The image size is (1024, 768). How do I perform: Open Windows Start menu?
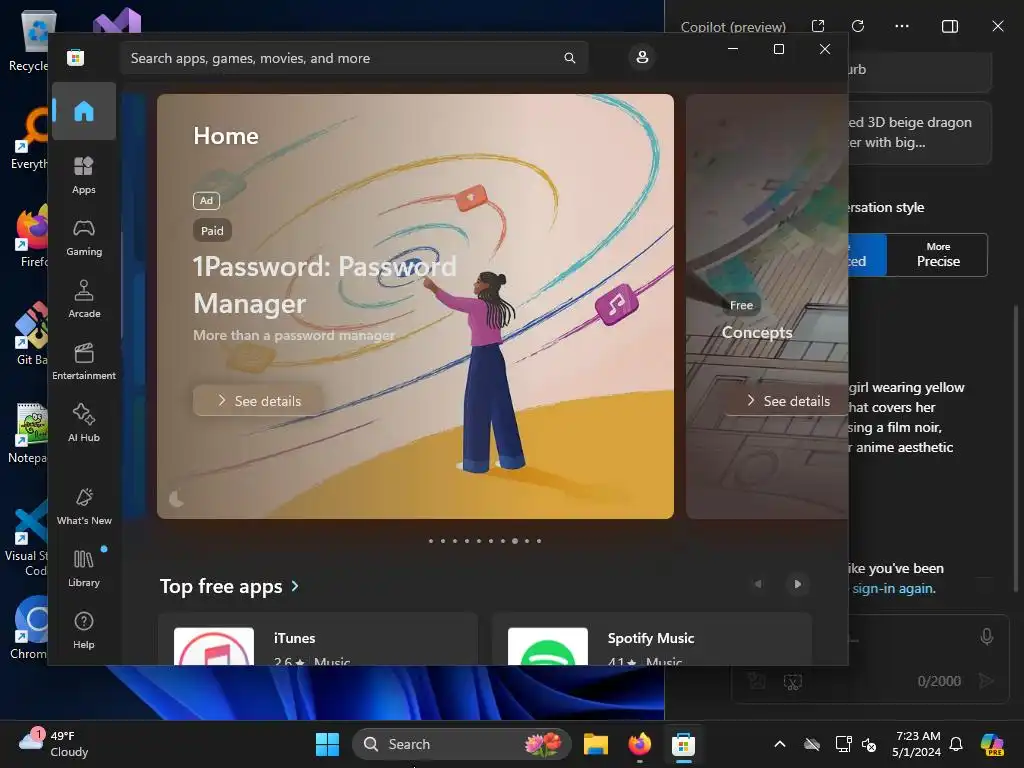[327, 744]
